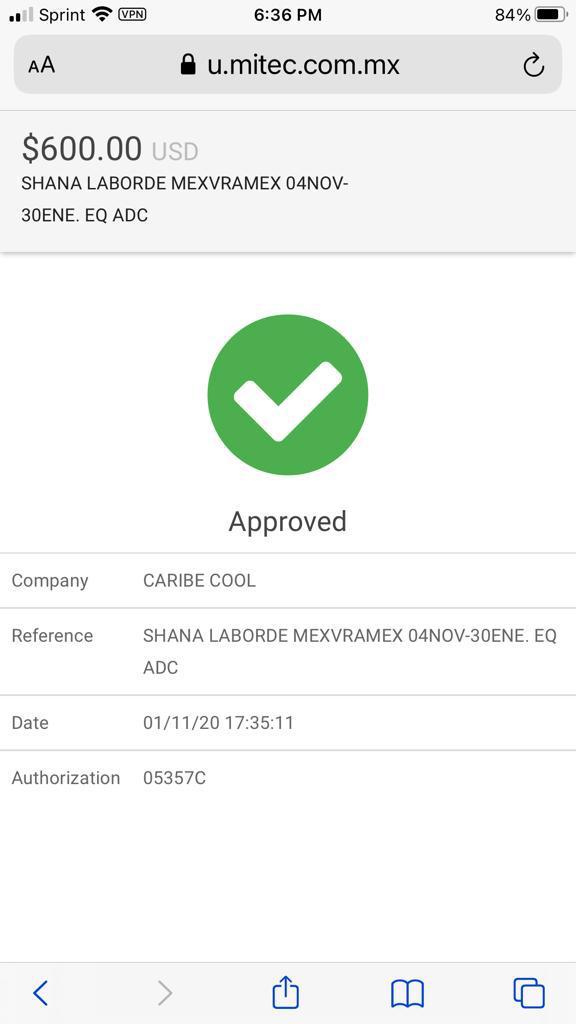Open the AA reader text options

pos(42,65)
